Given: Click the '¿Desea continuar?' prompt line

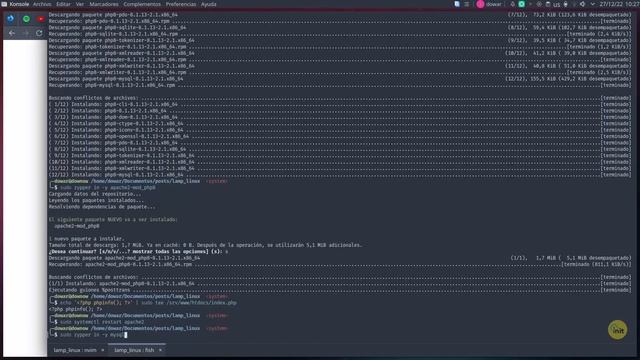Looking at the screenshot, I should click(x=138, y=251).
